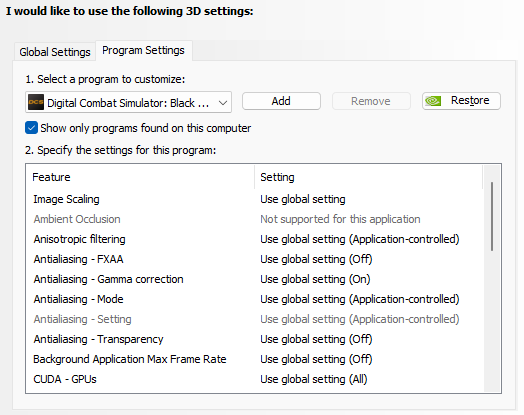The width and height of the screenshot is (524, 415).
Task: Open CUDA - GPUs setting value
Action: (x=314, y=380)
